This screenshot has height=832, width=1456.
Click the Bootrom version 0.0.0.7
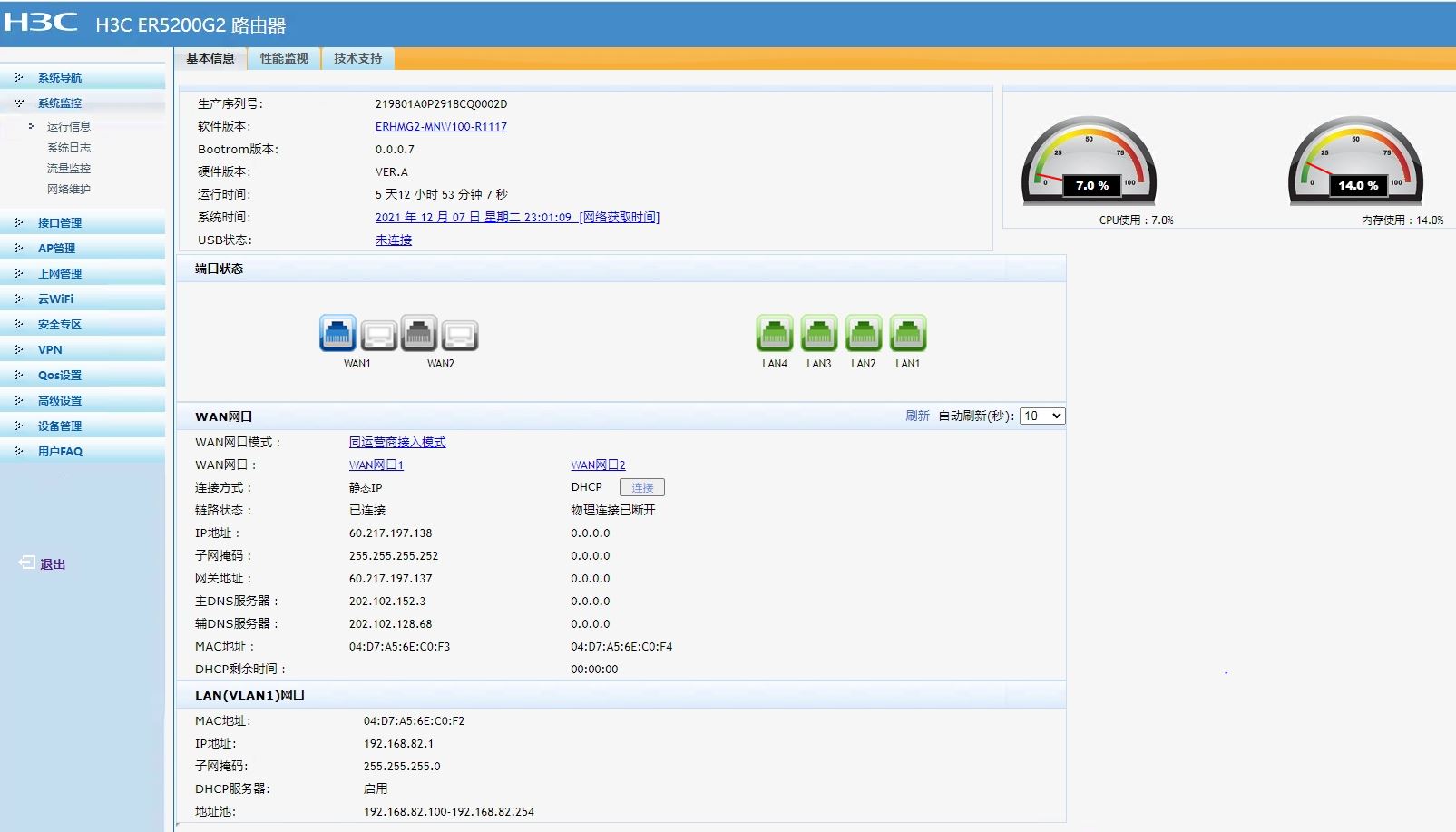coord(396,149)
